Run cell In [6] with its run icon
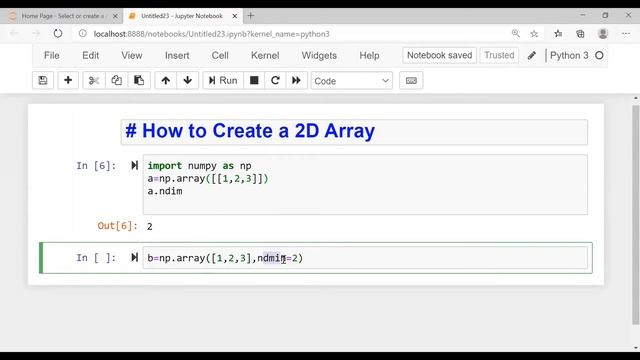This screenshot has width=640, height=360. click(134, 165)
